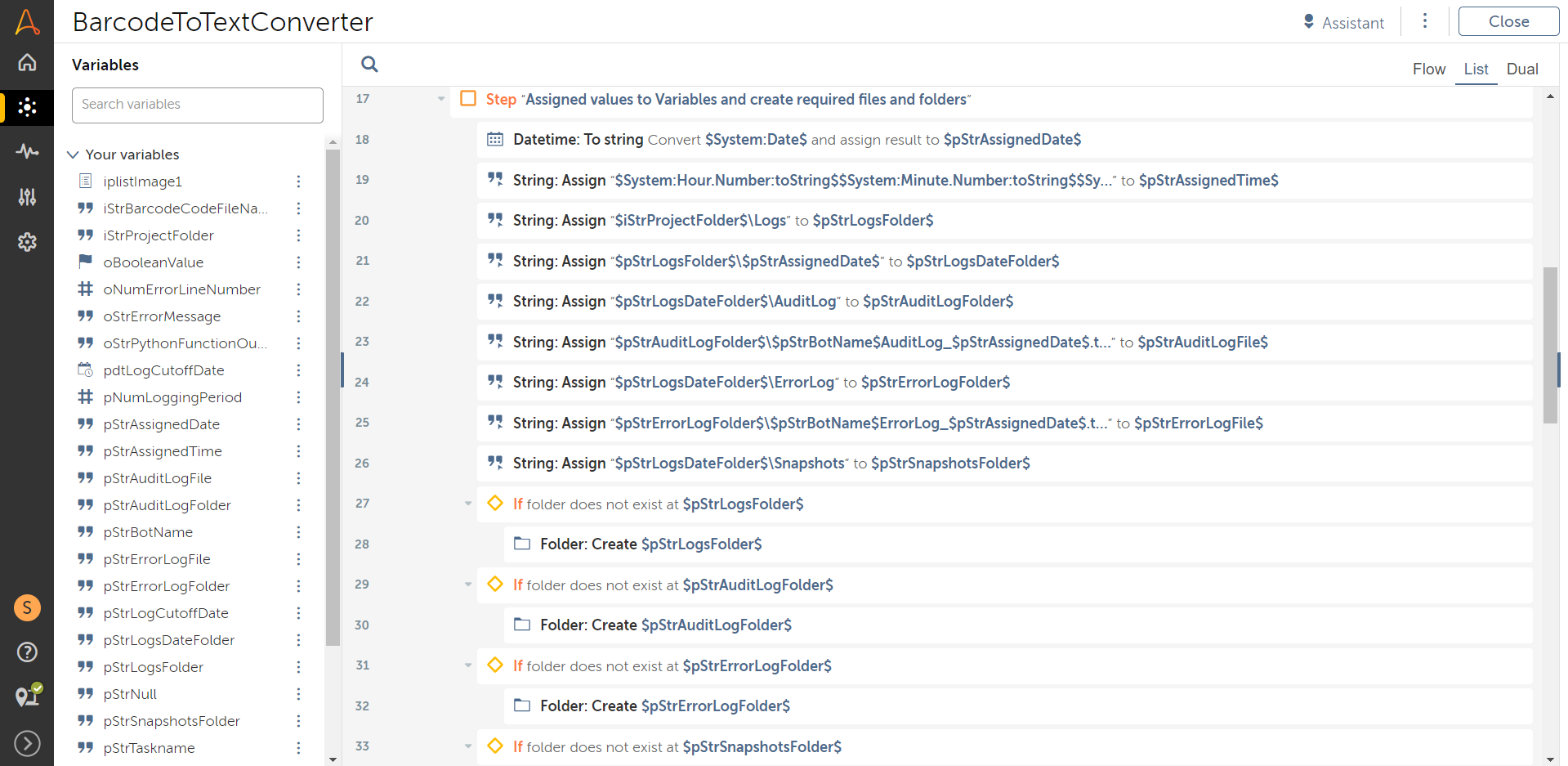The width and height of the screenshot is (1568, 766).
Task: Open the settings gear icon in sidebar
Action: [x=27, y=242]
